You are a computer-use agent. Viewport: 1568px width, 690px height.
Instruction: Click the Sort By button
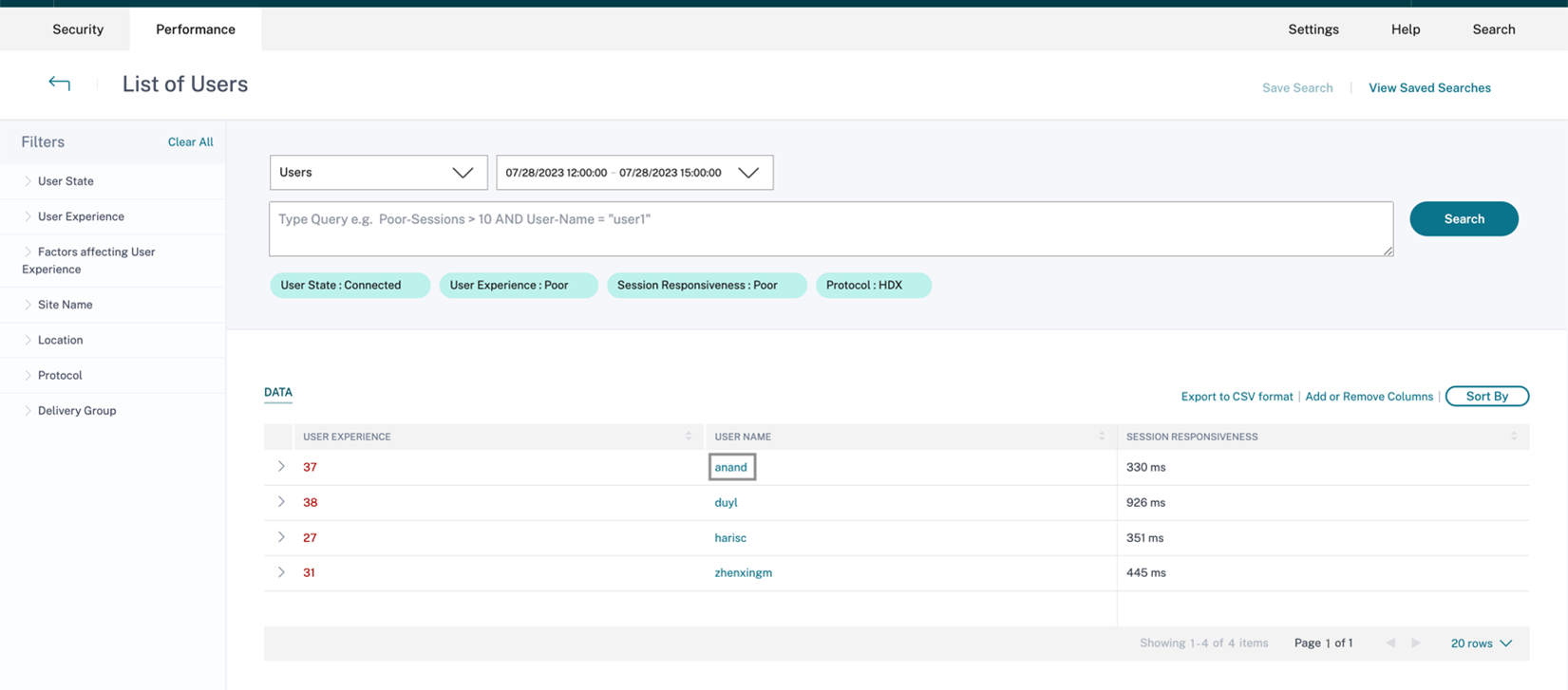[1486, 397]
